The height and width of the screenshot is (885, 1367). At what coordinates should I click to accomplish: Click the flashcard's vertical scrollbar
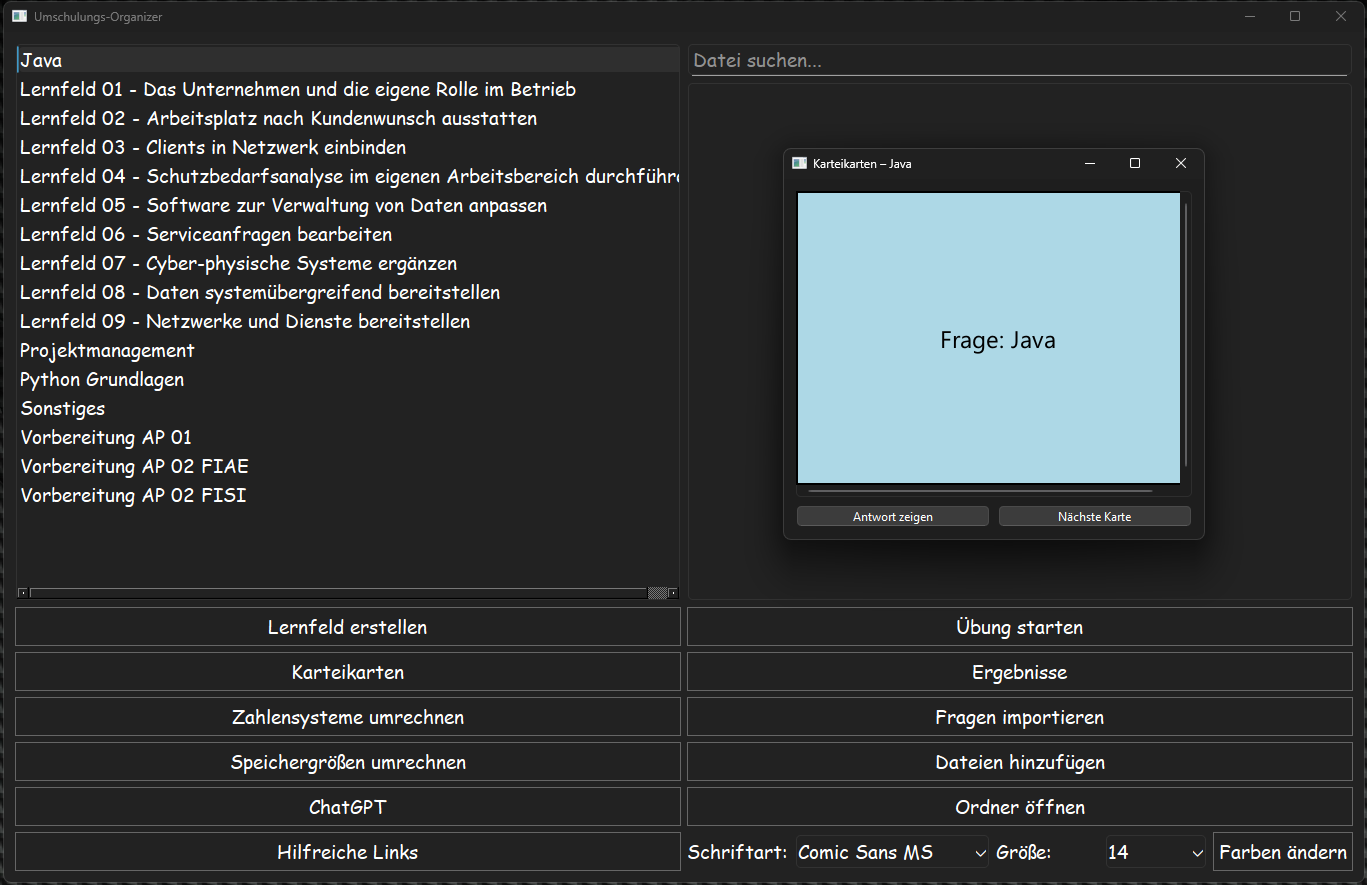(x=1186, y=335)
